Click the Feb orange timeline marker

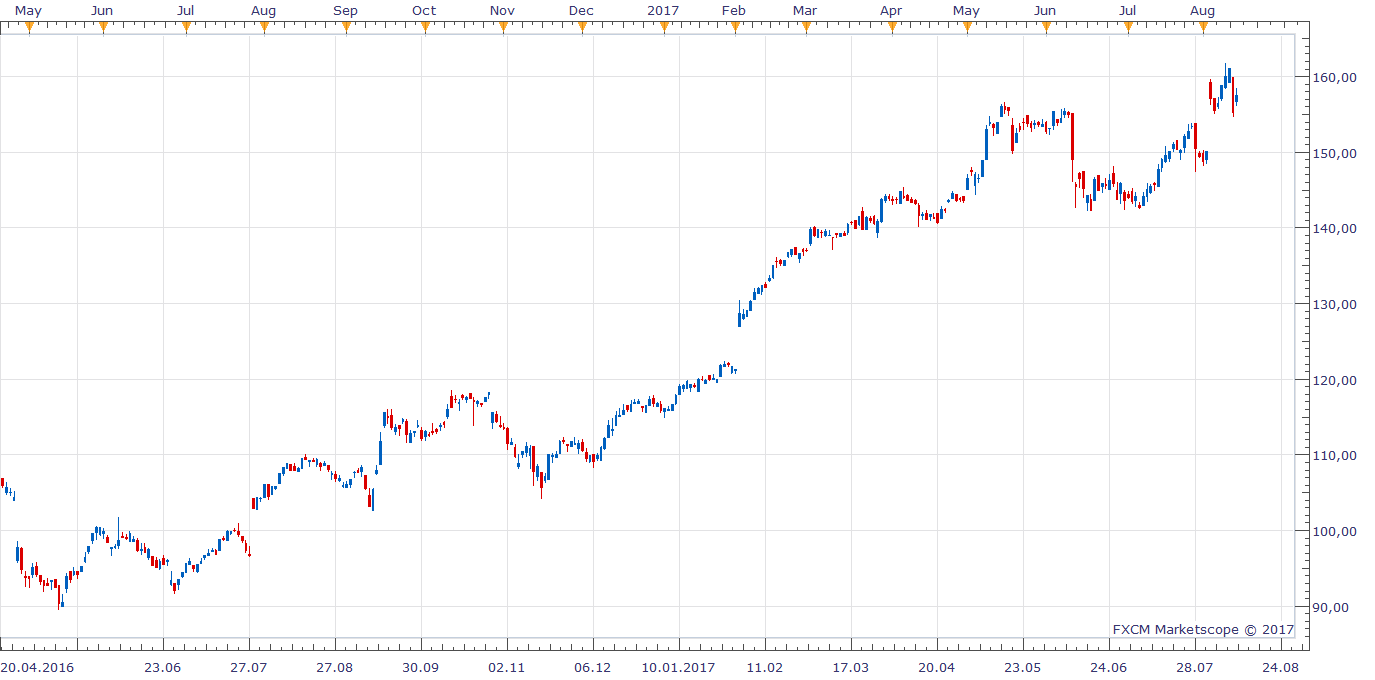pos(735,28)
